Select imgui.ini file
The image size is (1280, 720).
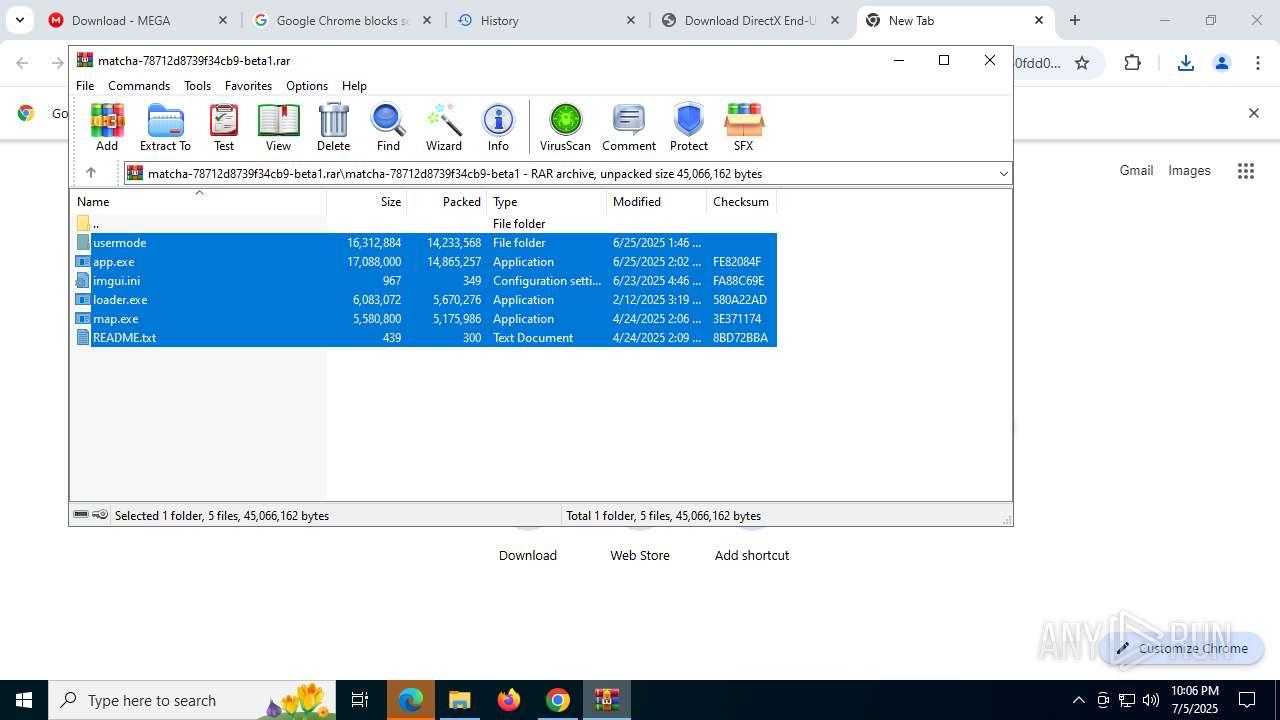(x=425, y=281)
